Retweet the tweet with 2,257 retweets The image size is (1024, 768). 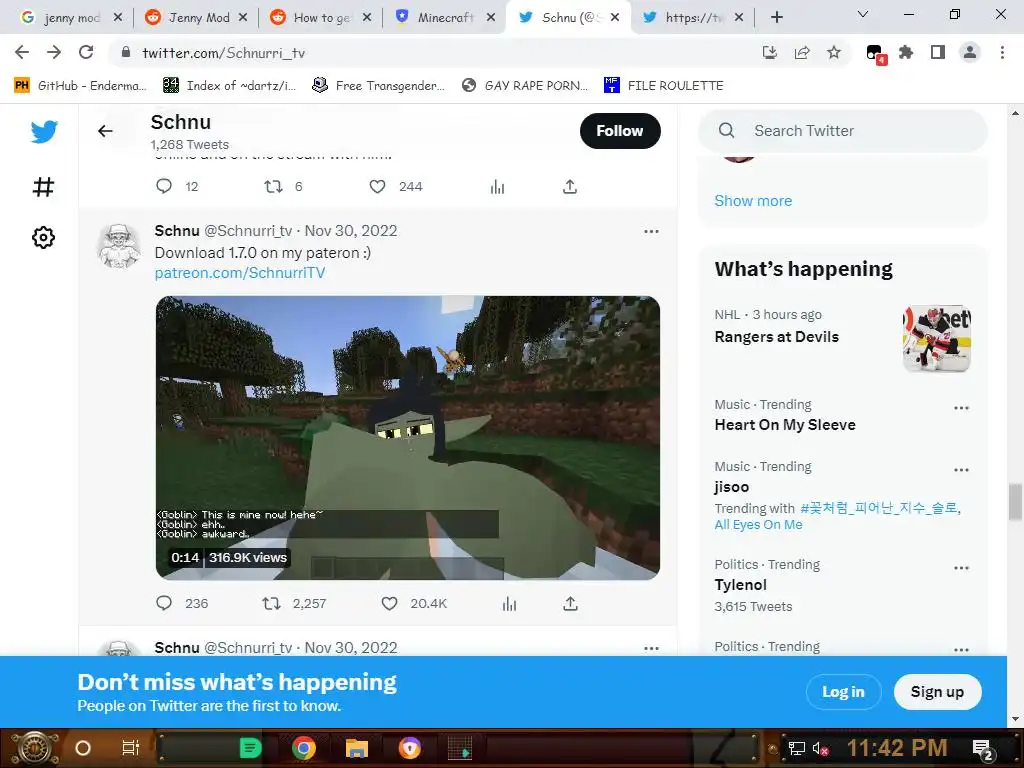click(x=272, y=603)
